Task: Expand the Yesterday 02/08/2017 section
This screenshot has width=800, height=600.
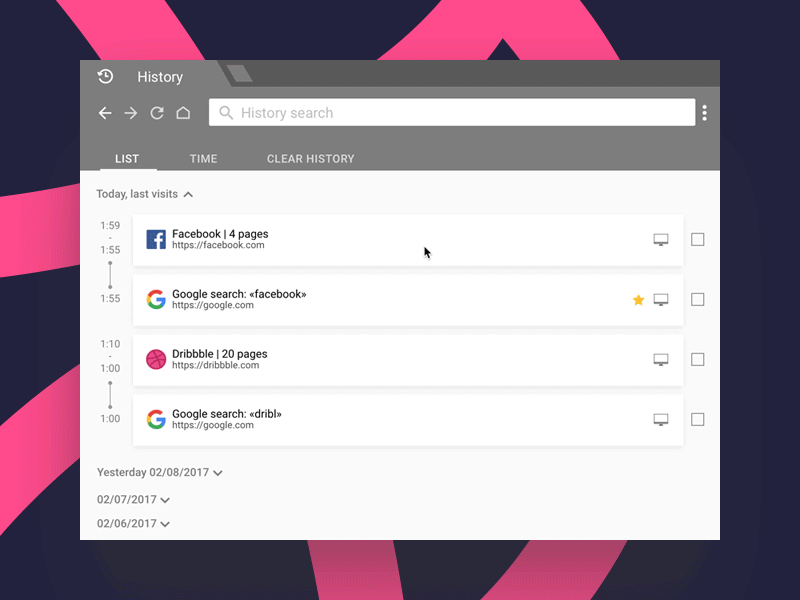Action: [x=217, y=472]
